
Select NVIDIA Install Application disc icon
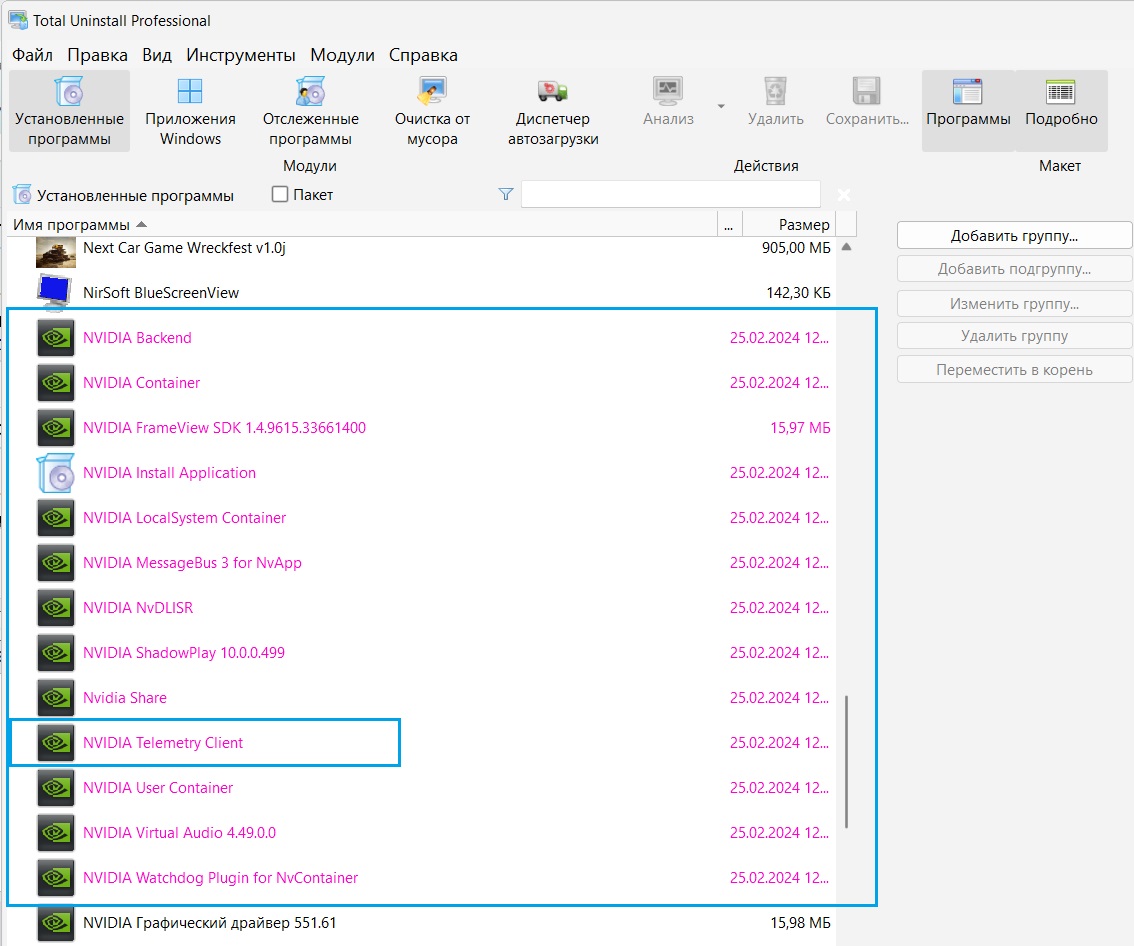click(x=56, y=473)
